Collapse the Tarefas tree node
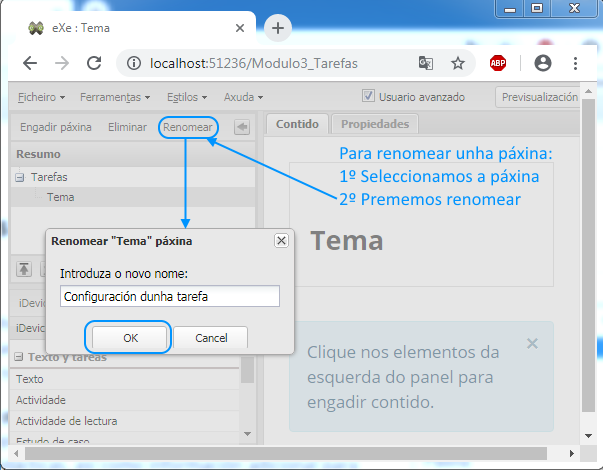This screenshot has height=470, width=603. [x=19, y=177]
